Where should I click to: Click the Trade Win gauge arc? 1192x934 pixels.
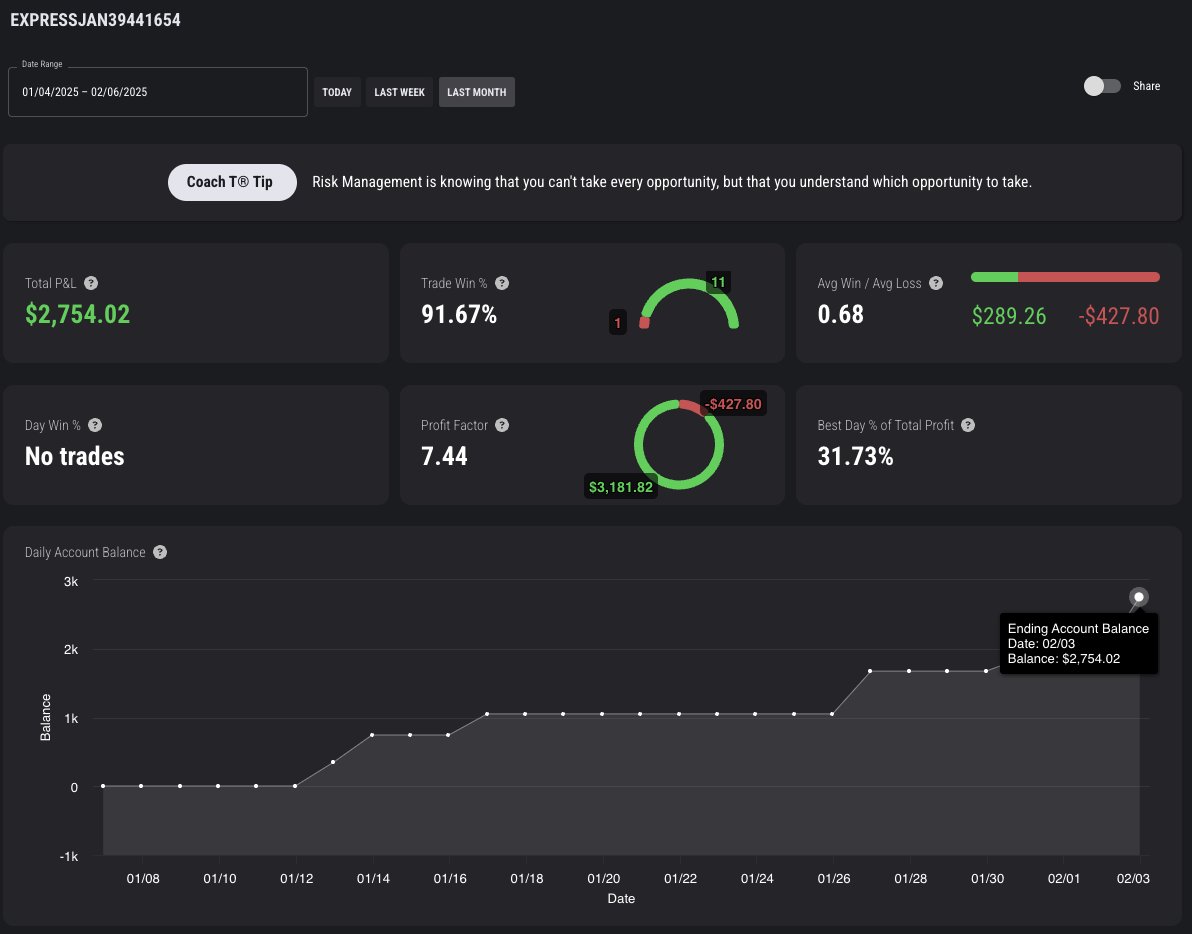[x=689, y=303]
